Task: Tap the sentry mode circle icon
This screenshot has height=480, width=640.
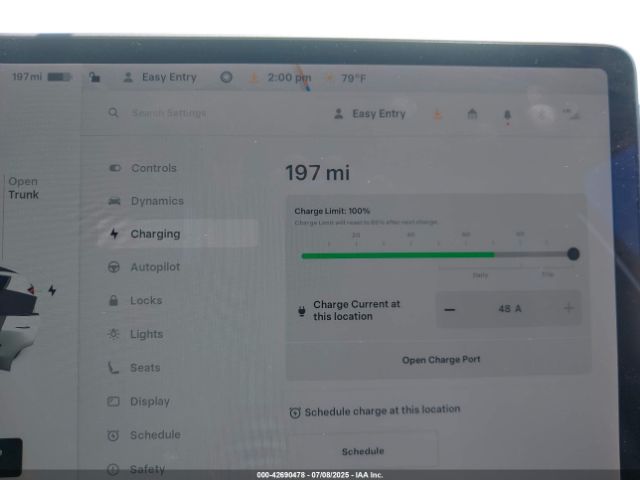Action: click(x=226, y=77)
